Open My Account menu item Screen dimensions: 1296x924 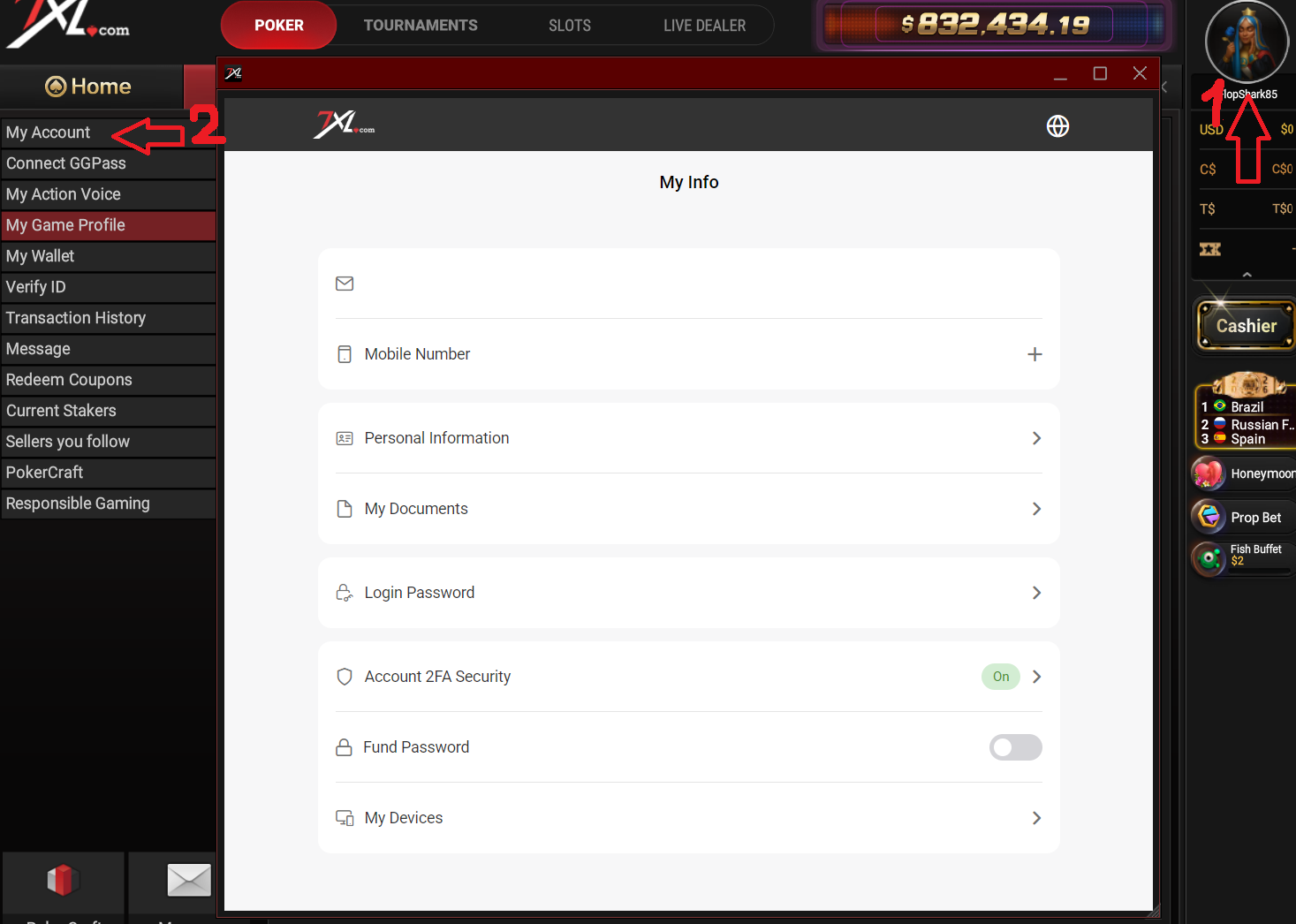(x=109, y=133)
